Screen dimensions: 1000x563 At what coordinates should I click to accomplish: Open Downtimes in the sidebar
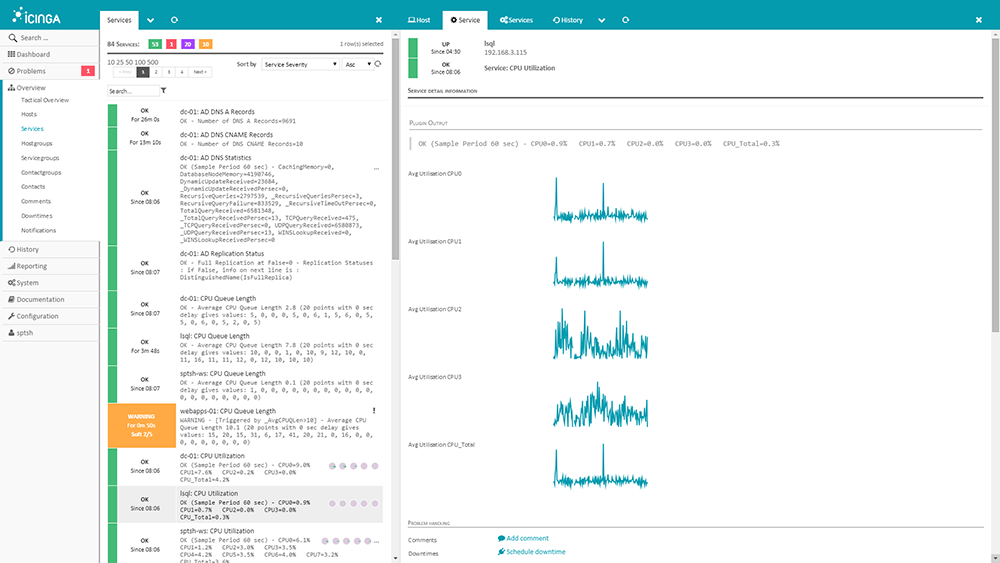click(36, 216)
